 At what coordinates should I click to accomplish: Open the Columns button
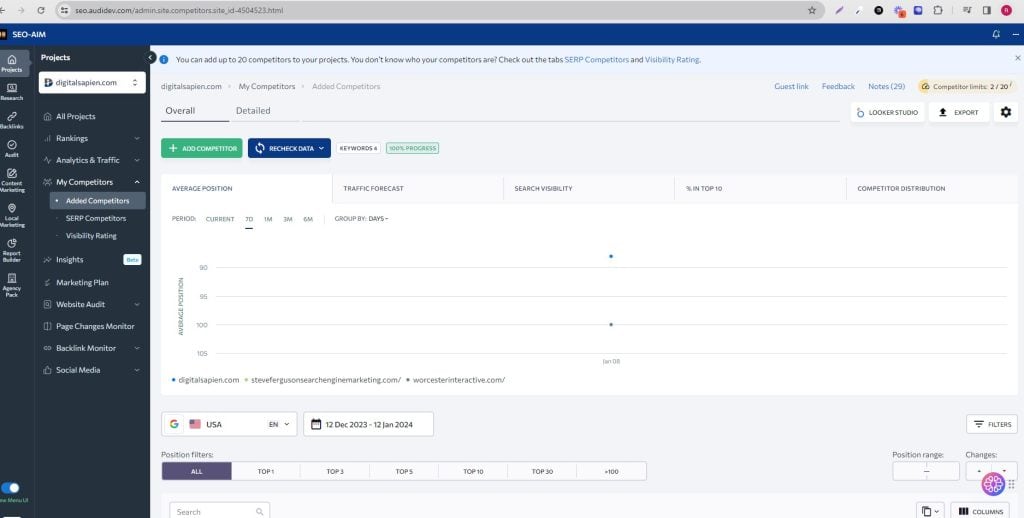point(980,511)
